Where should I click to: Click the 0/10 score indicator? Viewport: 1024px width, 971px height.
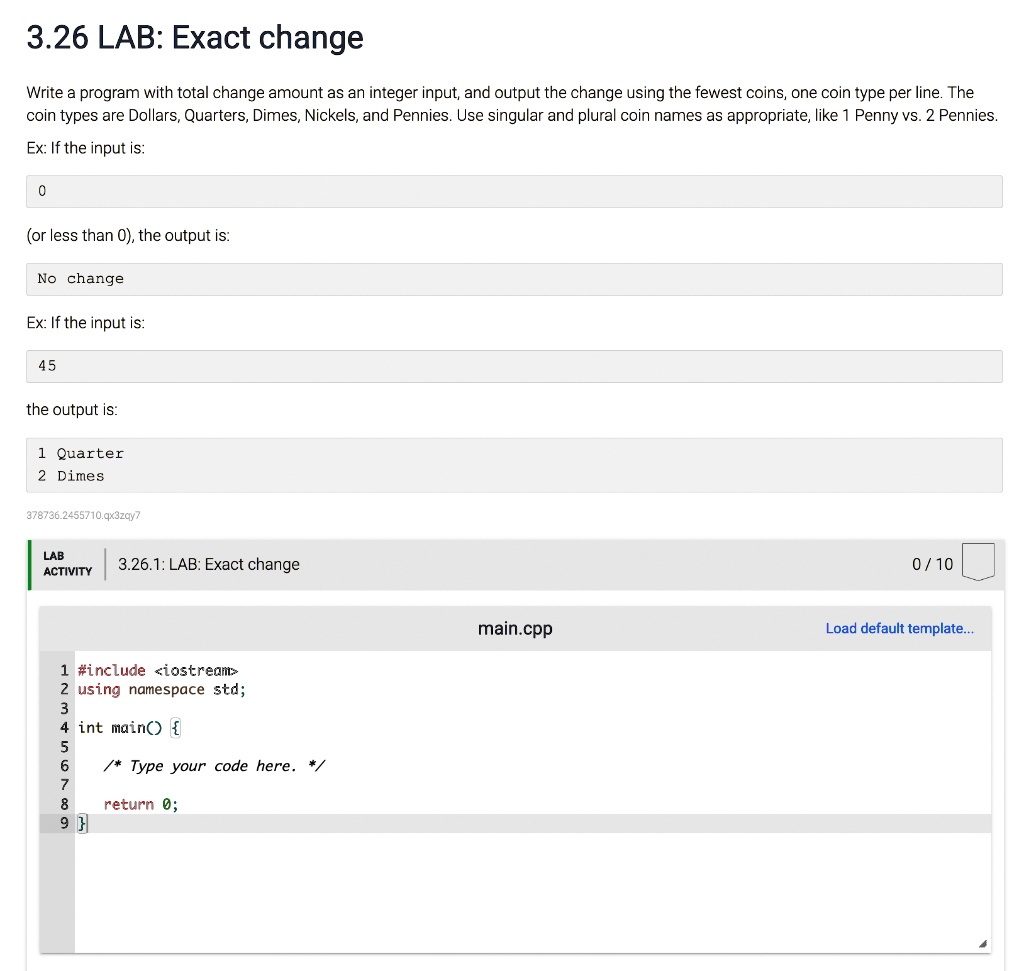(x=931, y=564)
